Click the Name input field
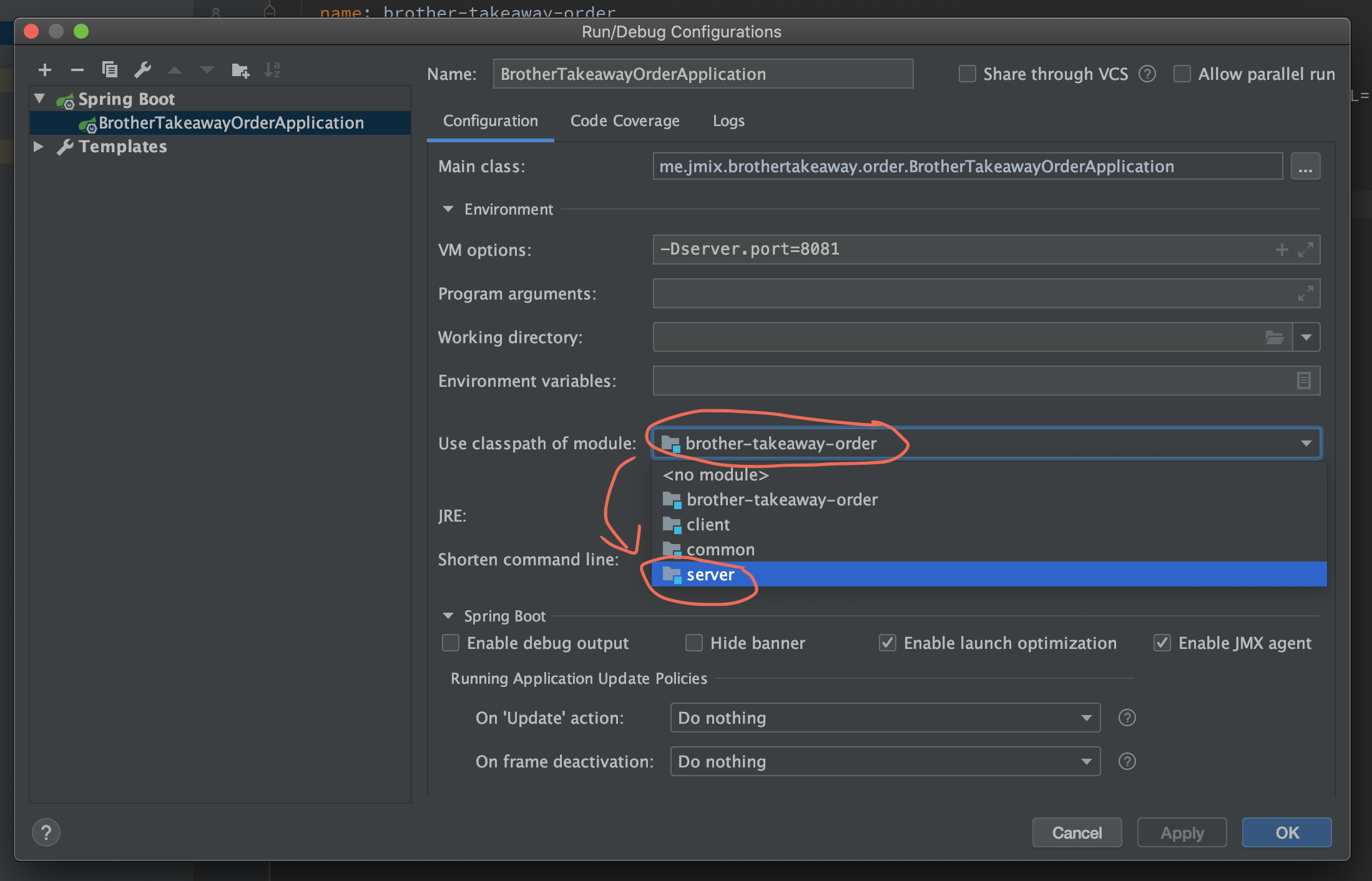The width and height of the screenshot is (1372, 881). [x=702, y=74]
